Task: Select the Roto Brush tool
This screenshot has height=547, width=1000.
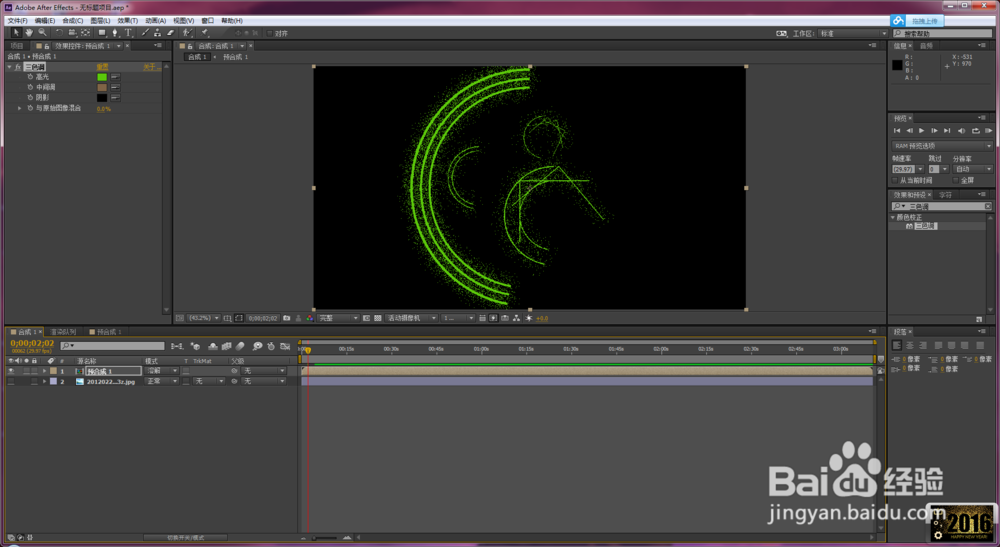Action: 187,33
